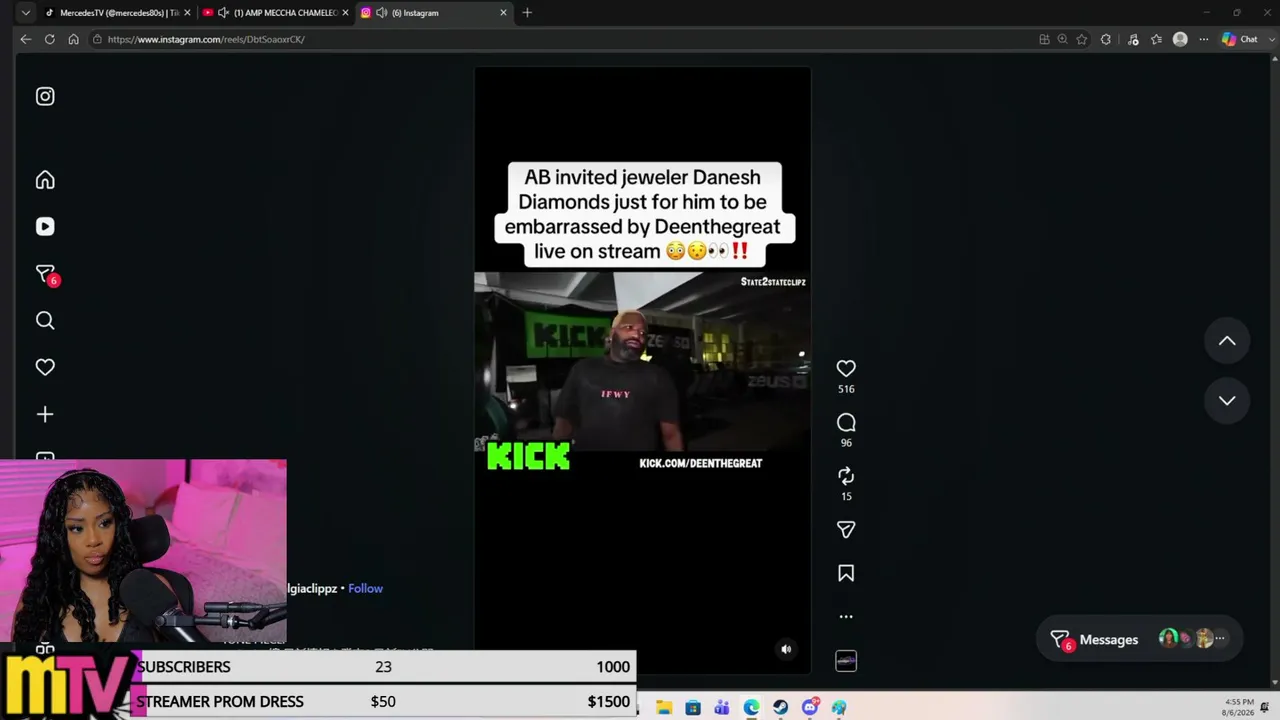Open direct messages icon in the sidebar
This screenshot has width=1280, height=720.
pos(46,274)
